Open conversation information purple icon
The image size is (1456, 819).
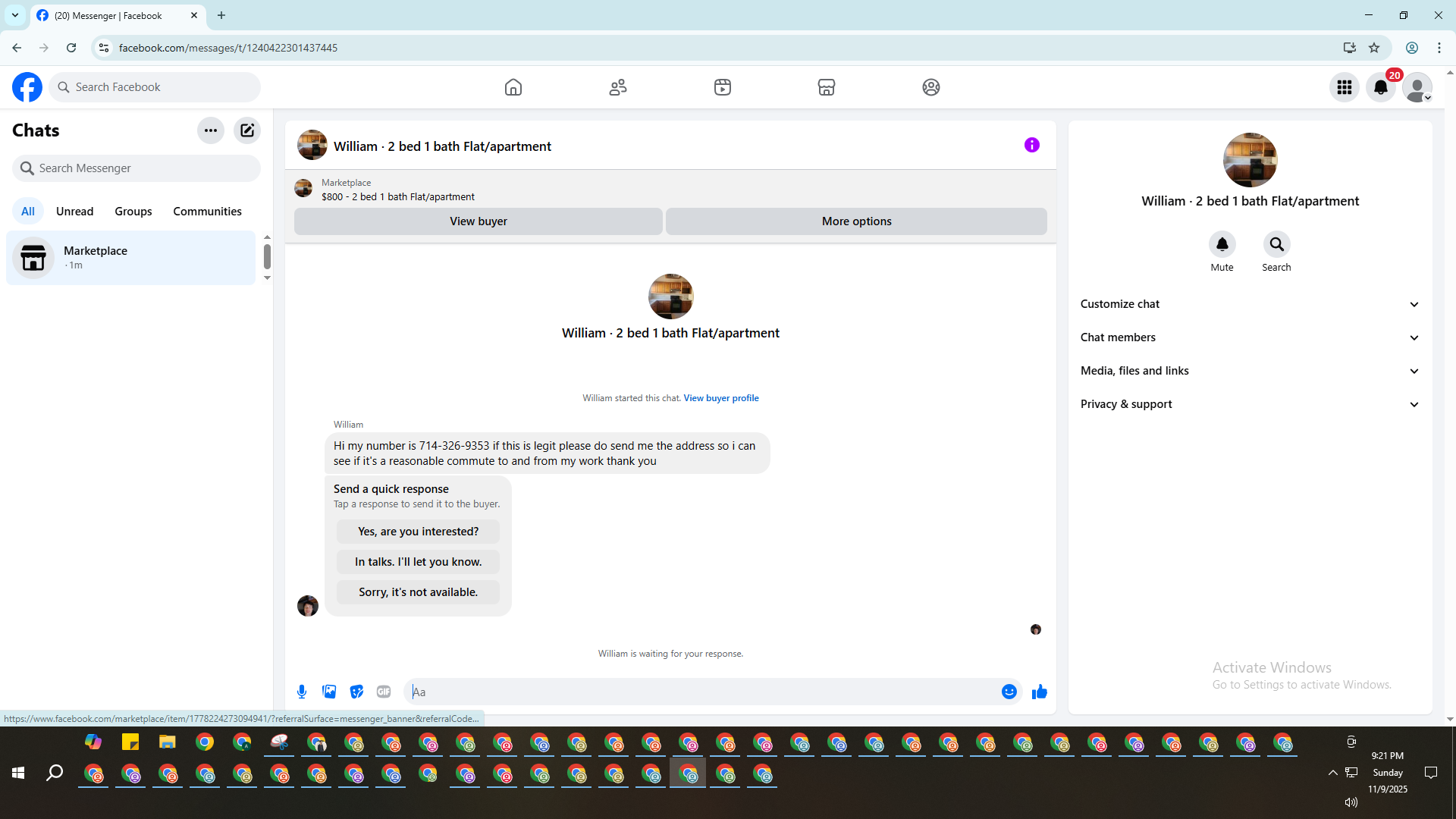click(x=1032, y=145)
